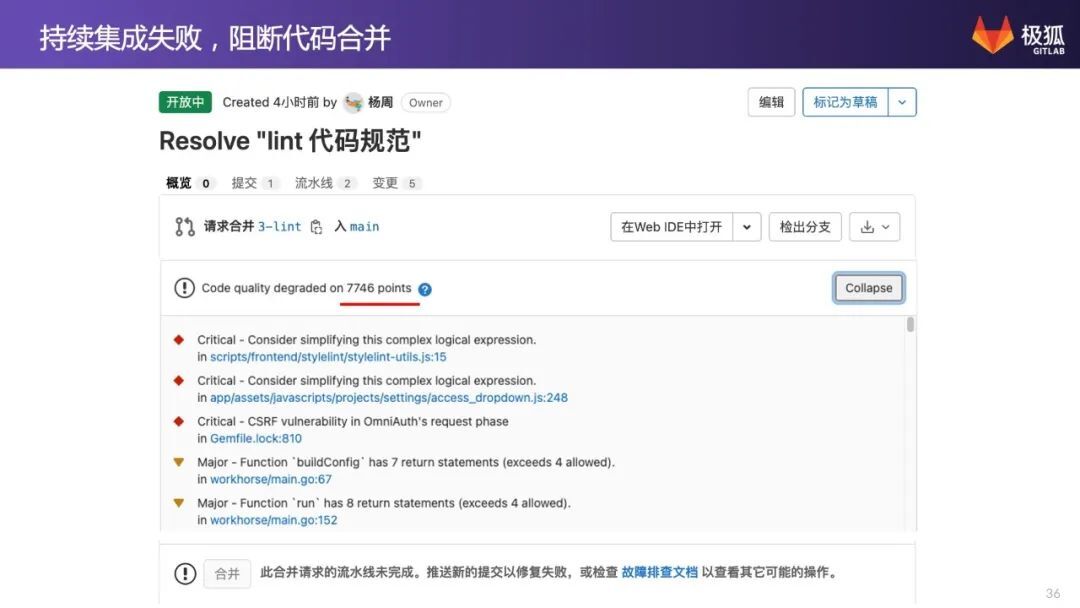Click the red Critical diamond for stylelint-utils.js
Screen dimensions: 1080x608
click(x=179, y=339)
